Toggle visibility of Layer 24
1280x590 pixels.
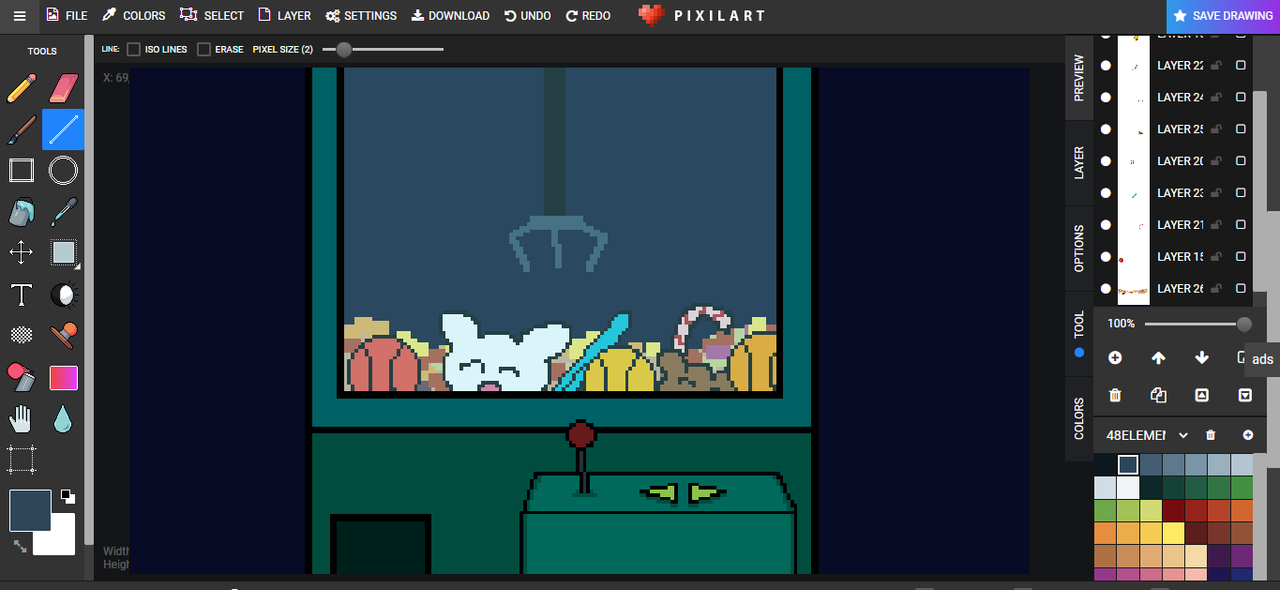(x=1106, y=97)
